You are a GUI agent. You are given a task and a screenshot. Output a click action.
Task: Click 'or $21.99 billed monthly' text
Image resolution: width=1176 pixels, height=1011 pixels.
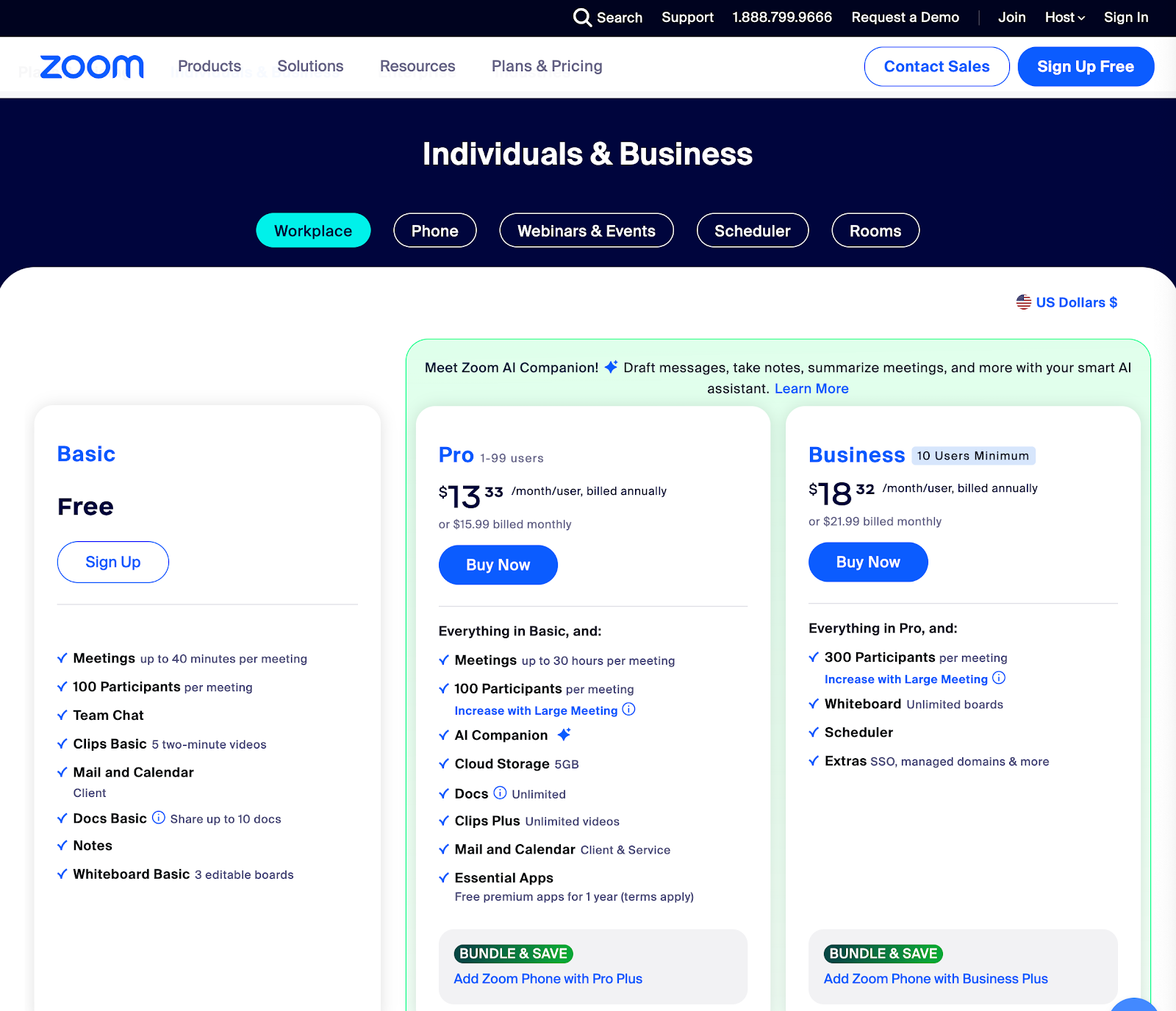pyautogui.click(x=875, y=521)
